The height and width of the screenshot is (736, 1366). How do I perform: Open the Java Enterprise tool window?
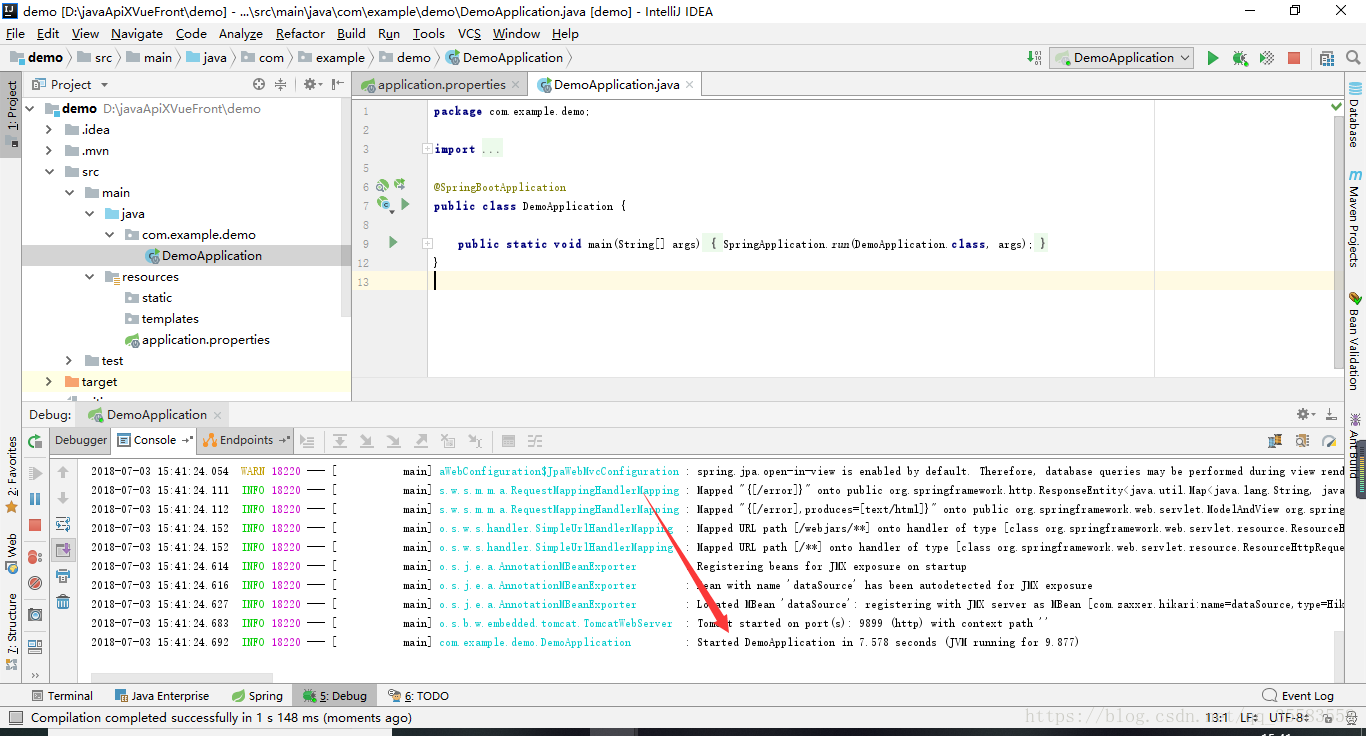click(x=162, y=696)
